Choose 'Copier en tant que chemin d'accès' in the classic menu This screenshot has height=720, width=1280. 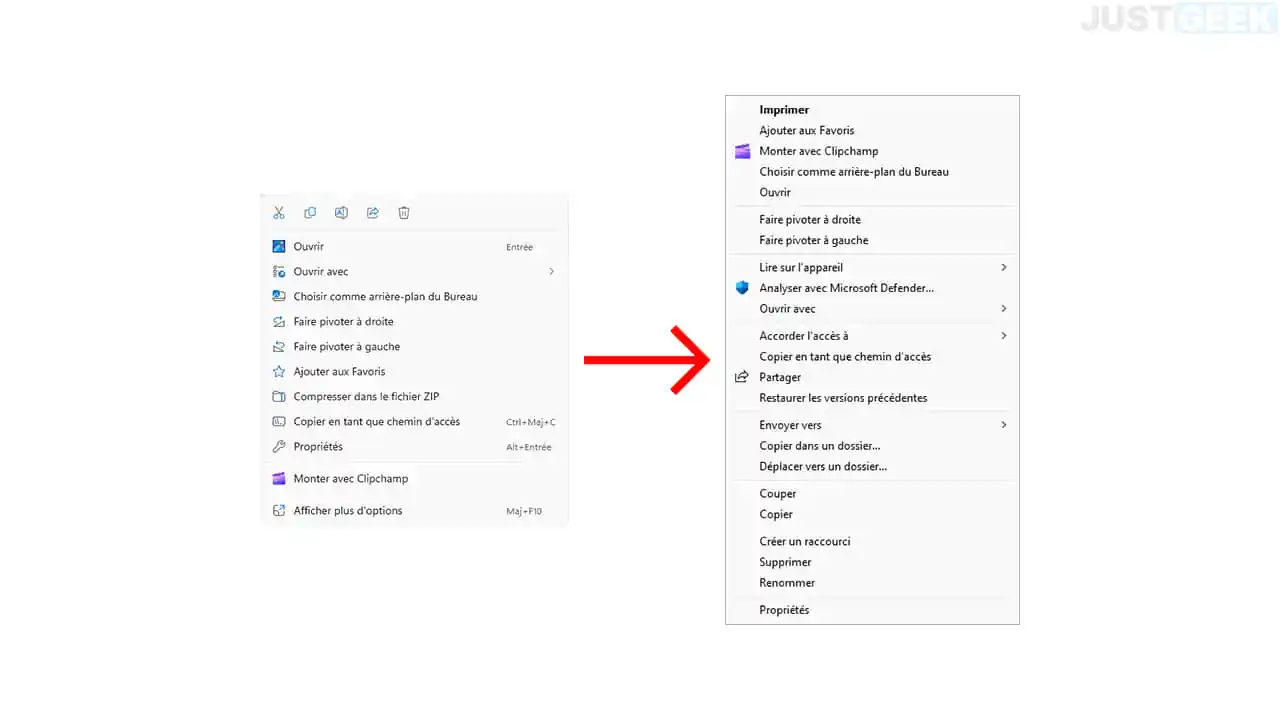pos(845,356)
